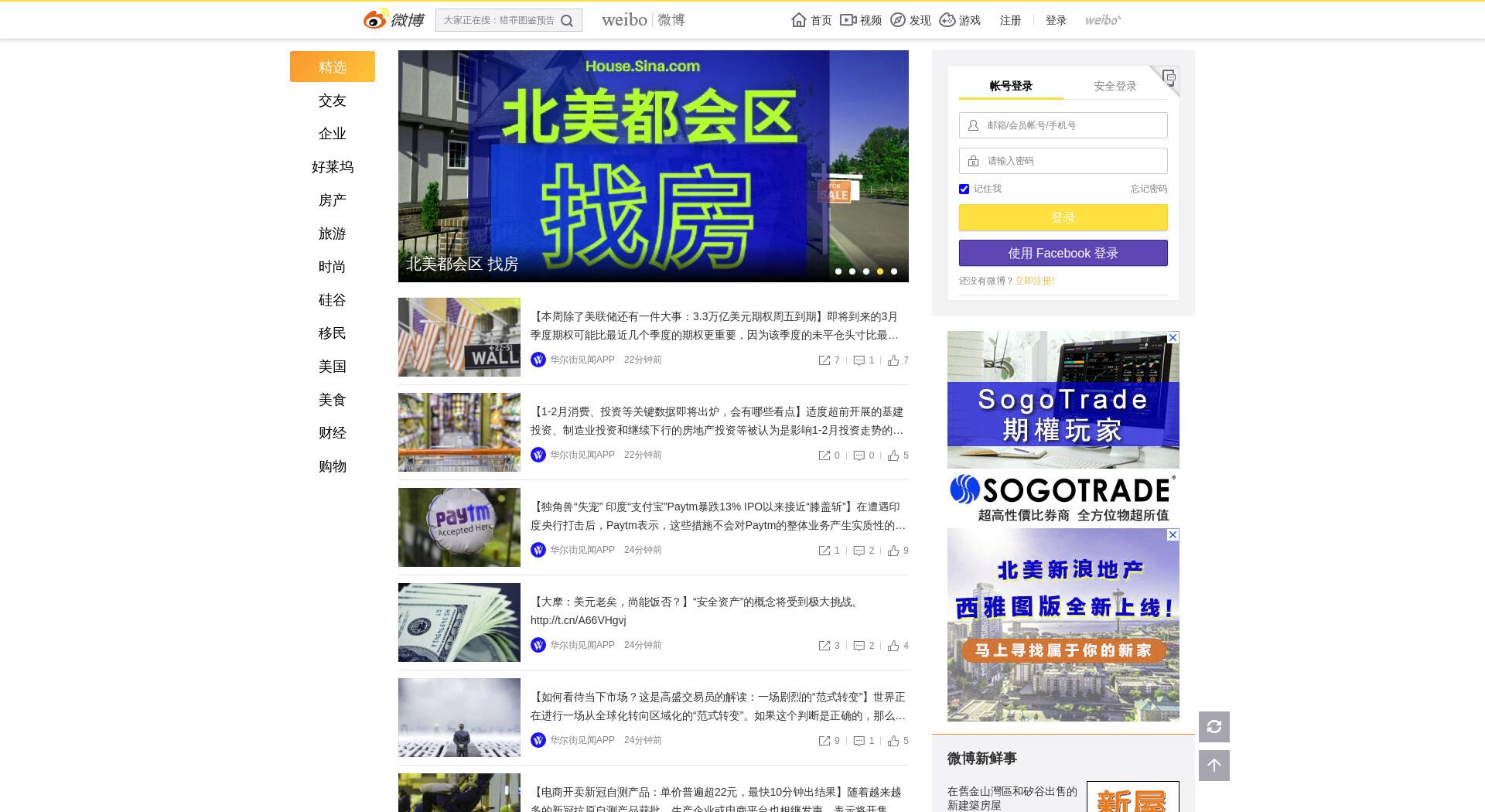Toggle the 记住我 remember me checkbox
The width and height of the screenshot is (1485, 812).
(964, 189)
